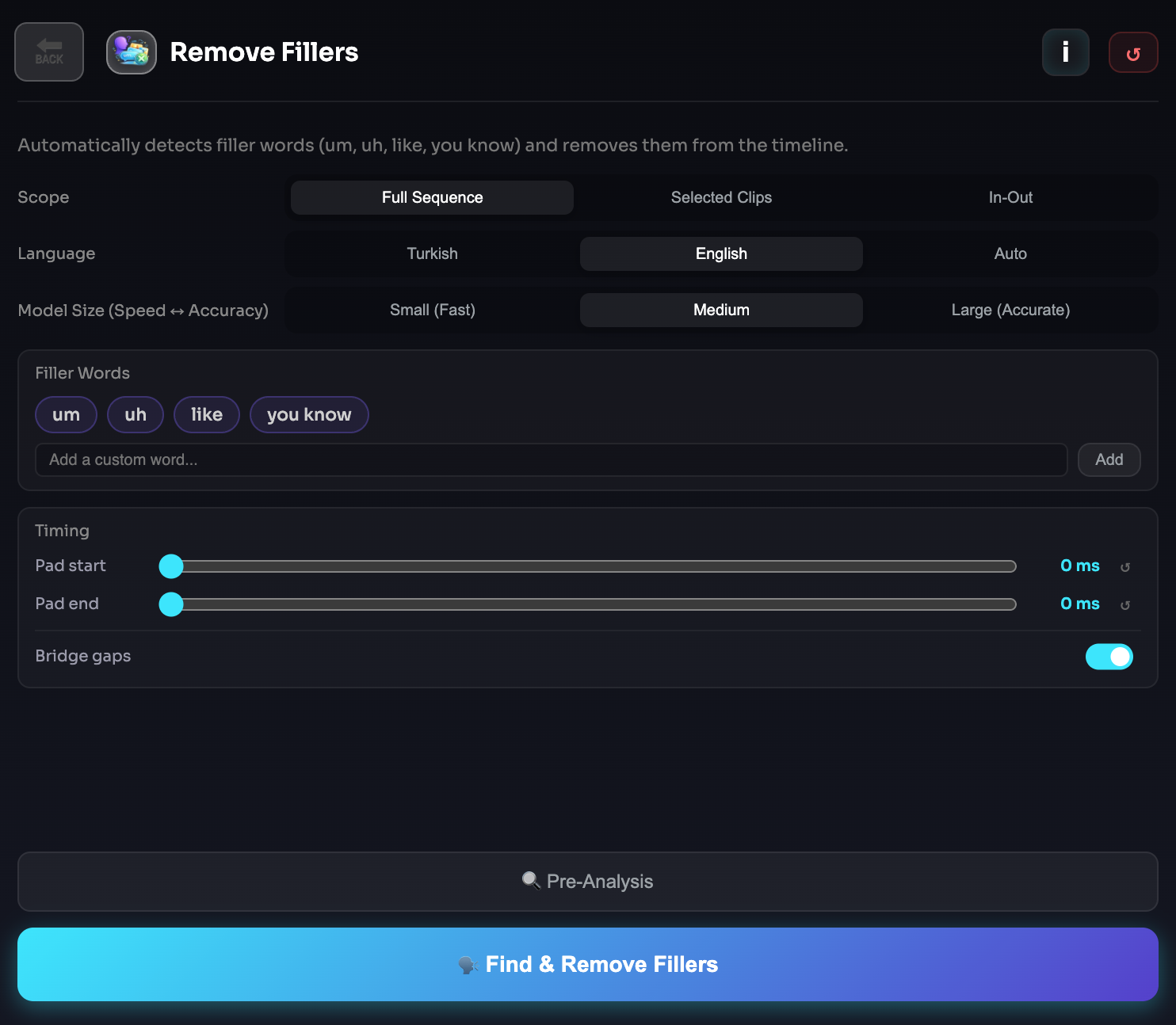The height and width of the screenshot is (1025, 1176).
Task: Set scope to Selected Clips
Action: click(x=721, y=197)
